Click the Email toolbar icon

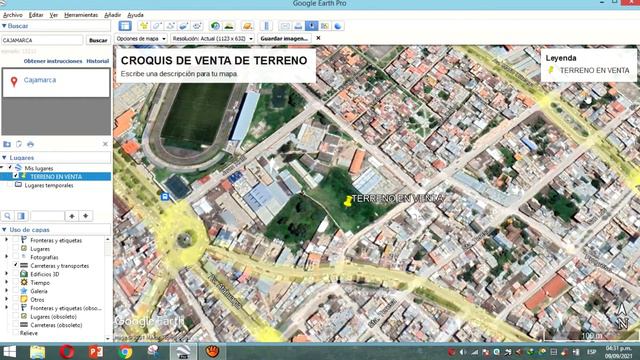click(285, 26)
